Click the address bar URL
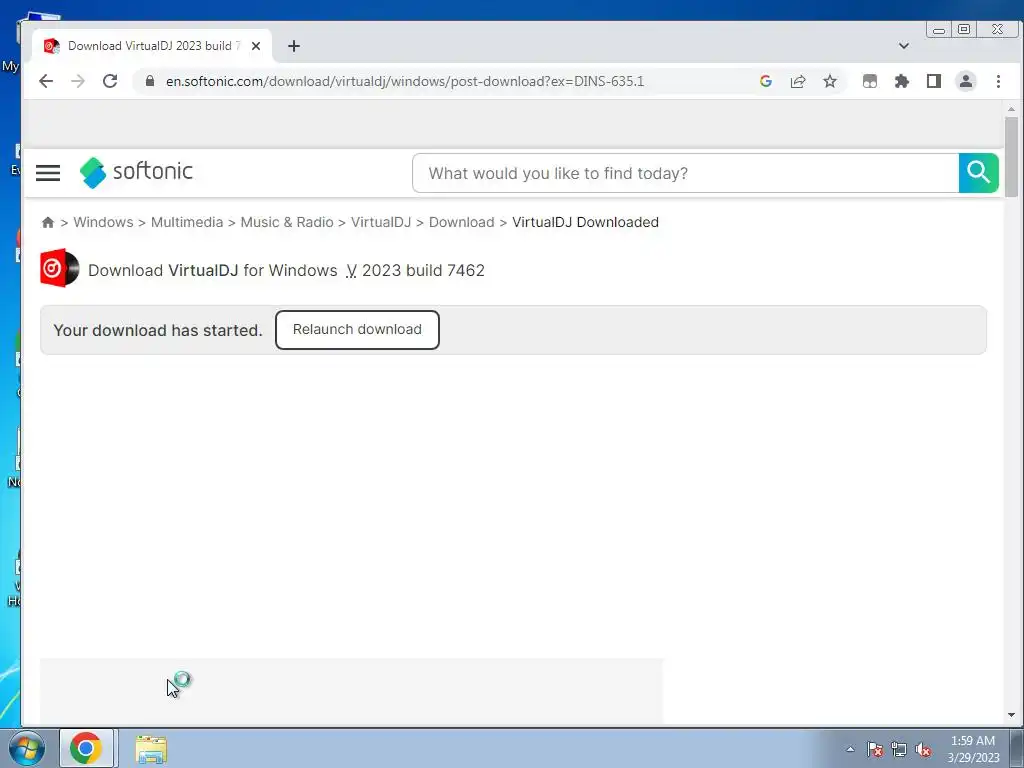Screen dimensions: 1024x768 (x=405, y=81)
